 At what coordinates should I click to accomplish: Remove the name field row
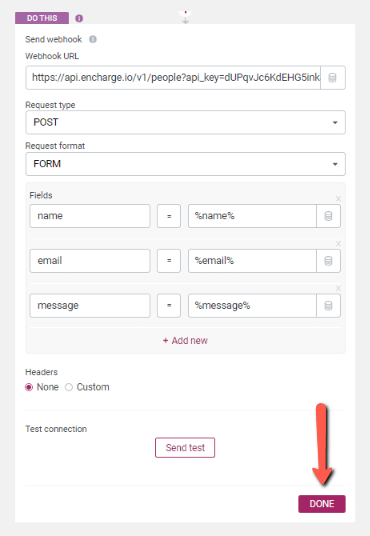point(338,199)
